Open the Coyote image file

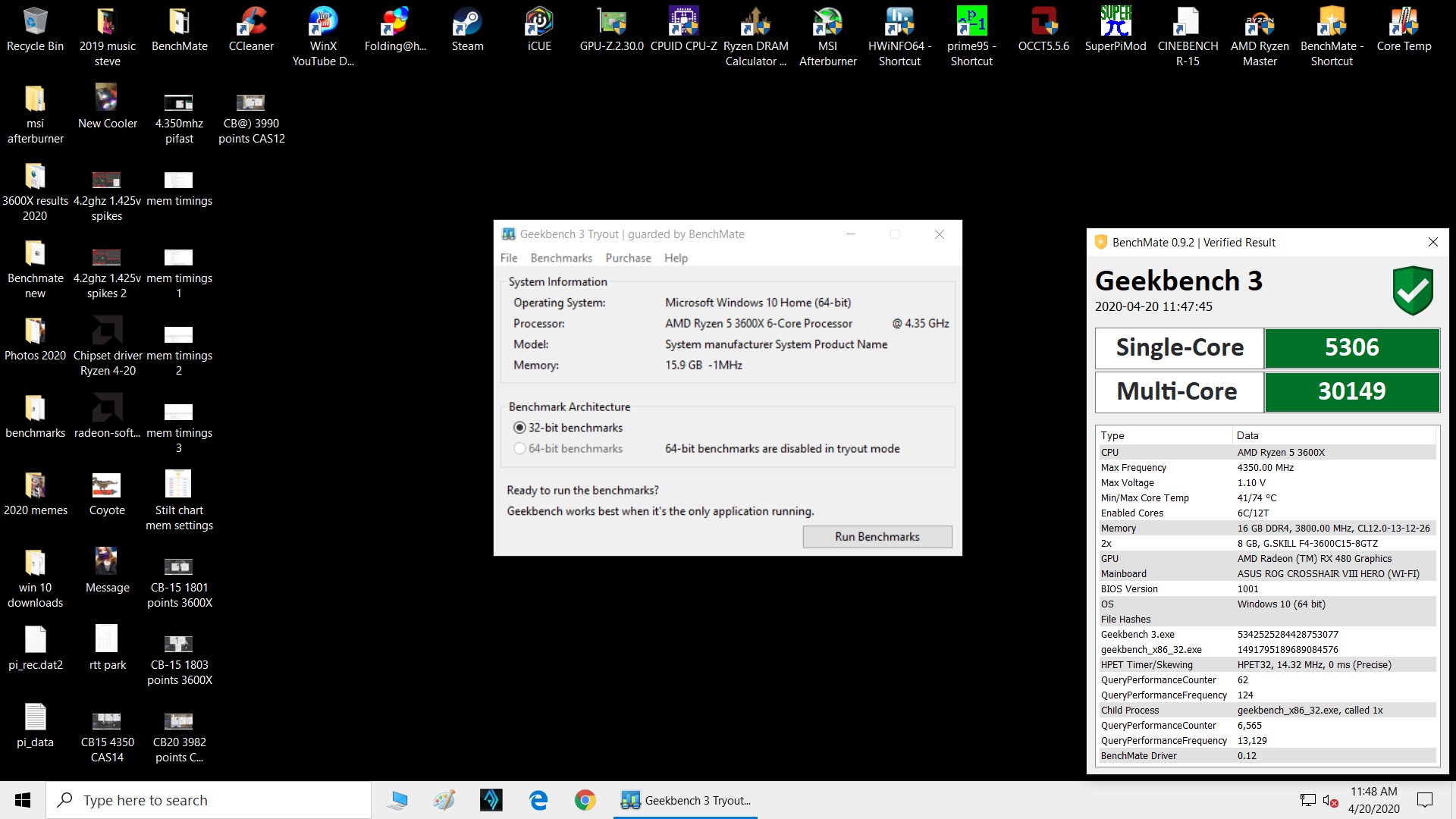click(x=107, y=493)
